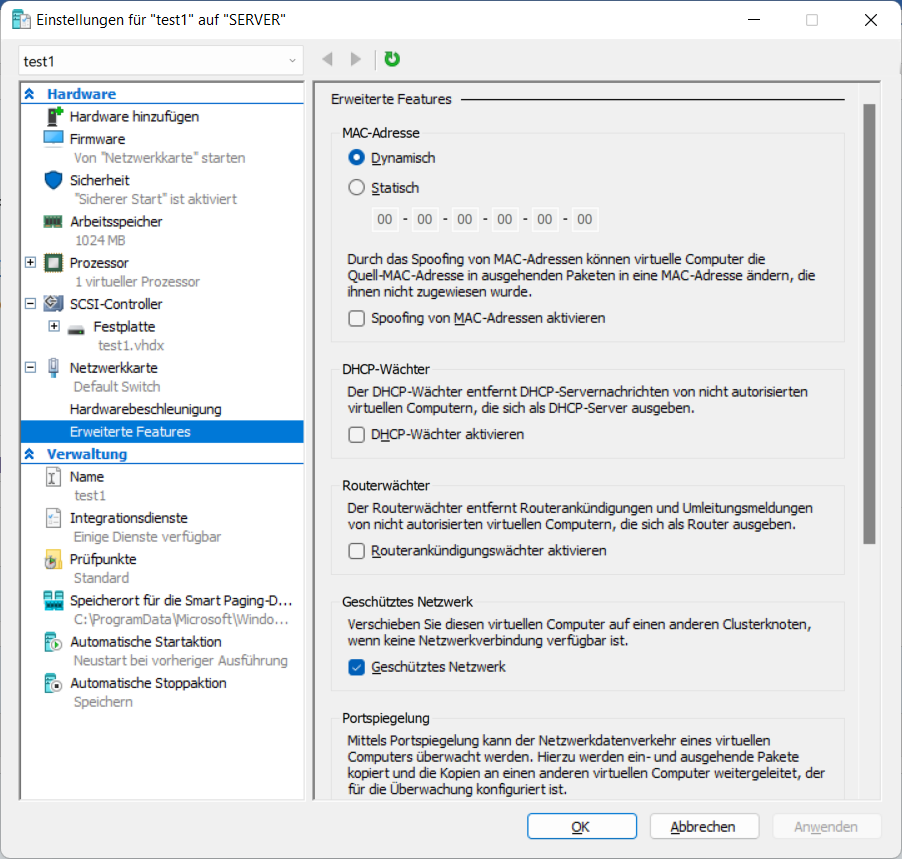This screenshot has width=902, height=859.
Task: Click the Integrationsdienste document icon
Action: 53,518
